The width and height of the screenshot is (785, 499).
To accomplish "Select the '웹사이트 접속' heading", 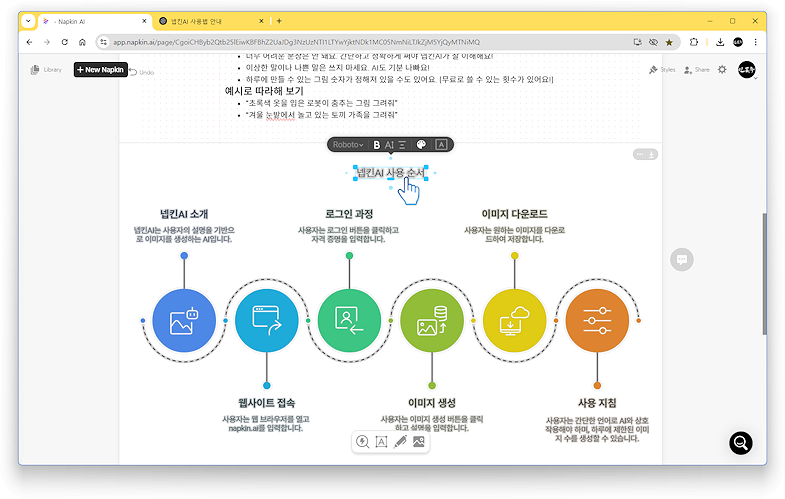I will click(x=266, y=403).
